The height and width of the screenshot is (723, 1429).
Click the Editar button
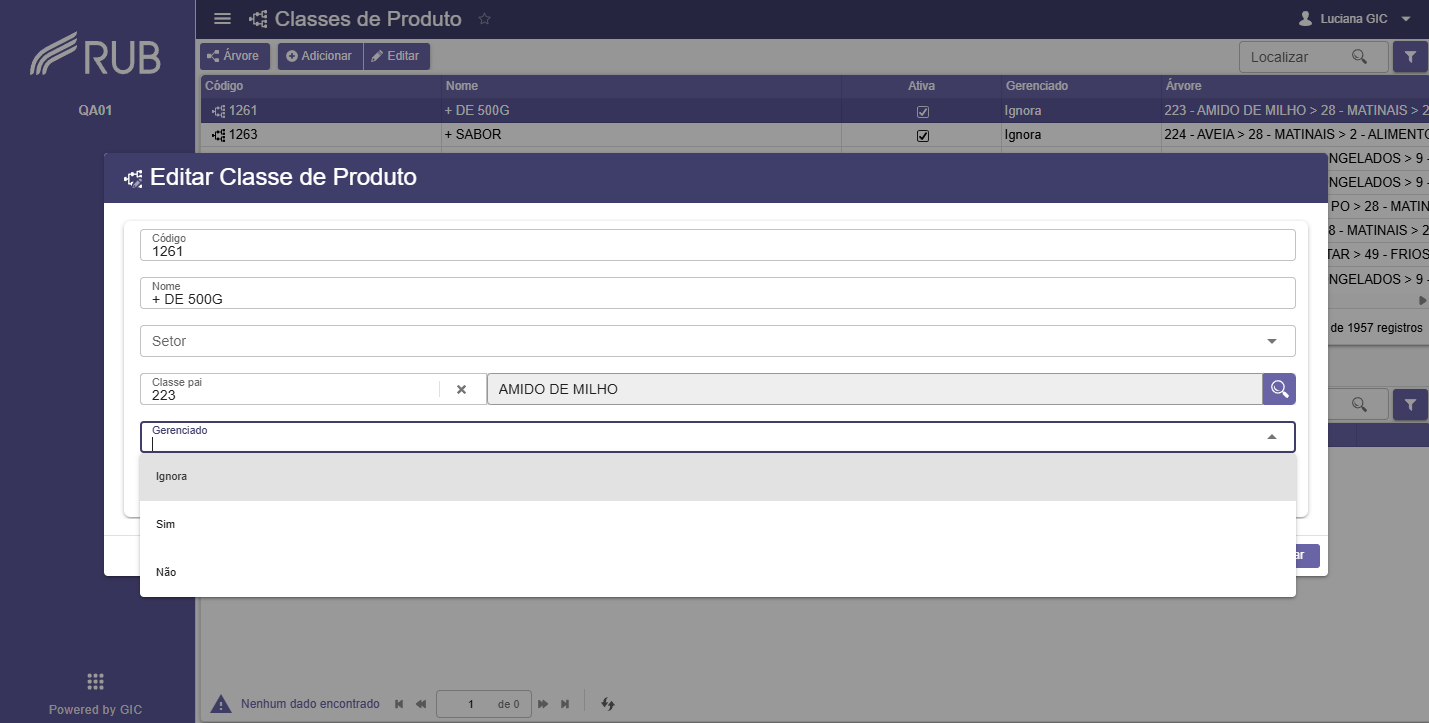click(396, 56)
